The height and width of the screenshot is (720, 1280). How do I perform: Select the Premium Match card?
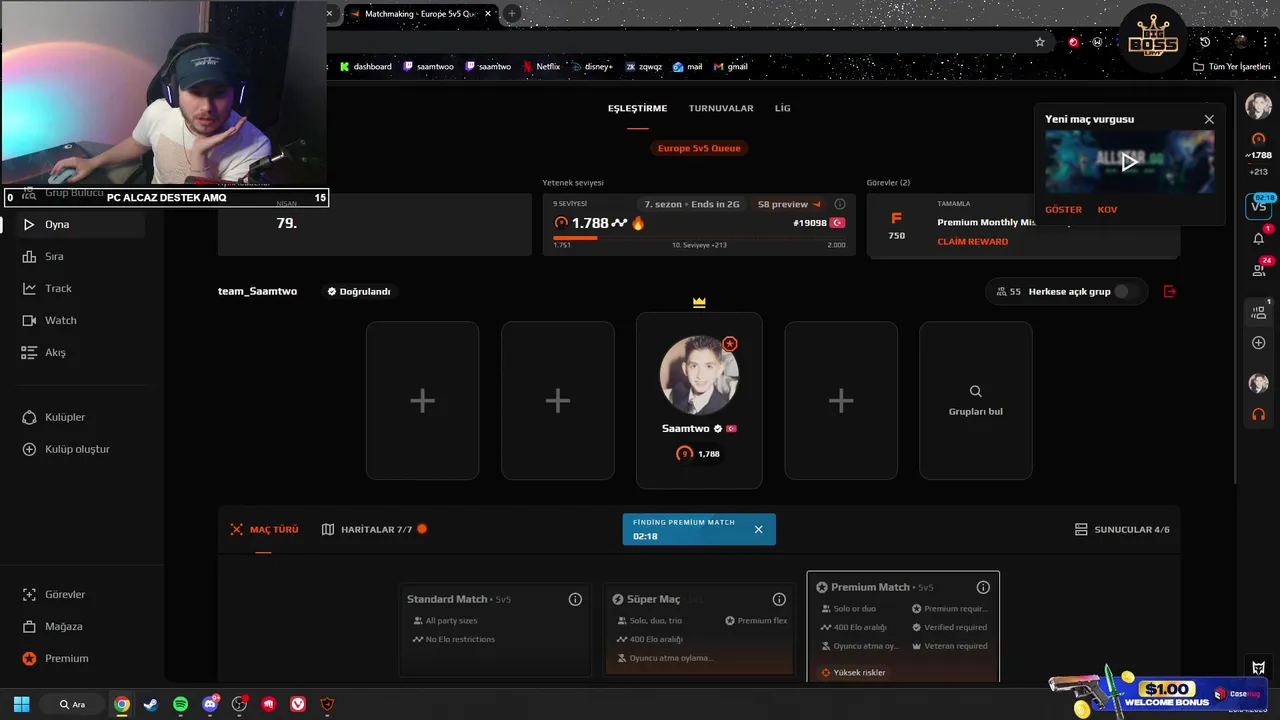903,627
